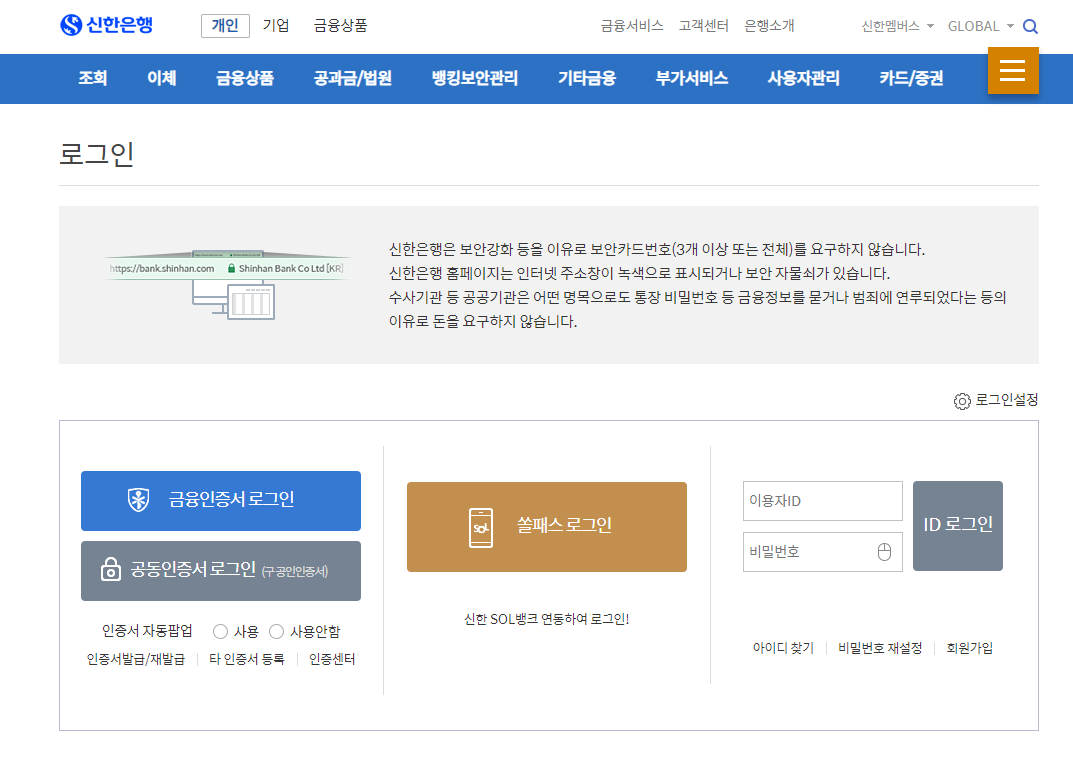Image resolution: width=1073 pixels, height=766 pixels.
Task: Open the orange hamburger menu
Action: point(1013,71)
